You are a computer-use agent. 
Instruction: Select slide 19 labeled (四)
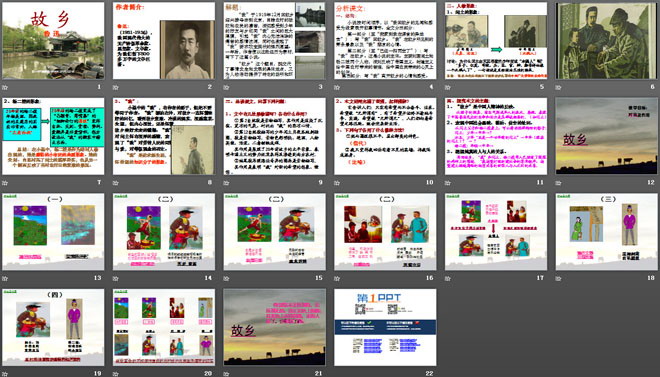53,327
